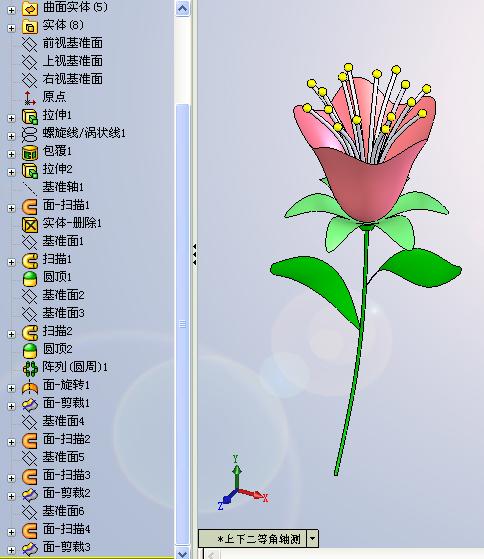Select the 右视基准面 plane icon
484x559 pixels.
tap(30, 80)
